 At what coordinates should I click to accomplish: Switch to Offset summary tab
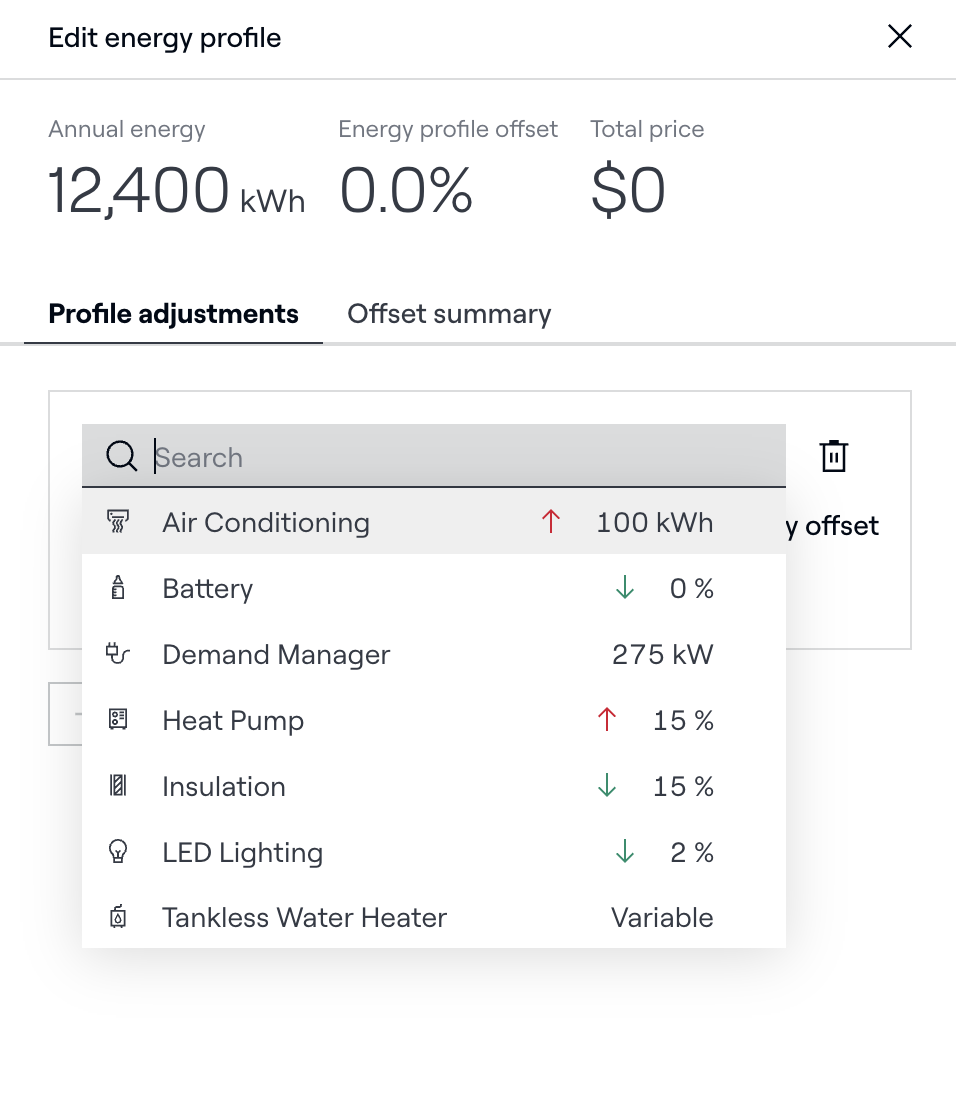click(449, 314)
